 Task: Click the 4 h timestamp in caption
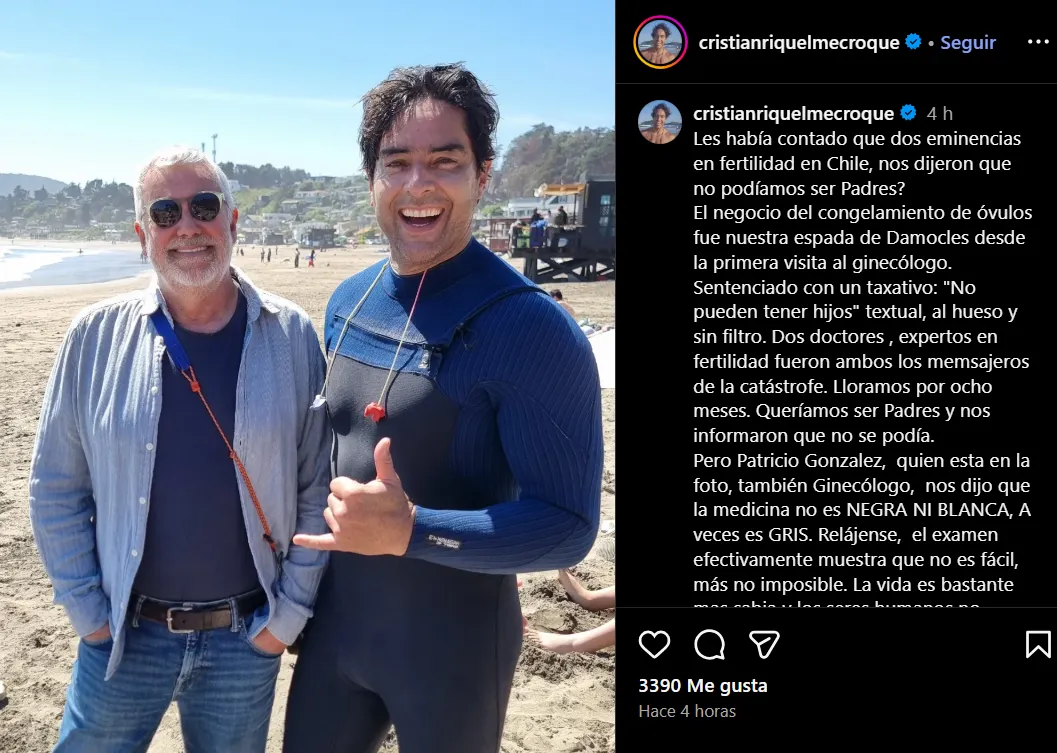tap(940, 113)
